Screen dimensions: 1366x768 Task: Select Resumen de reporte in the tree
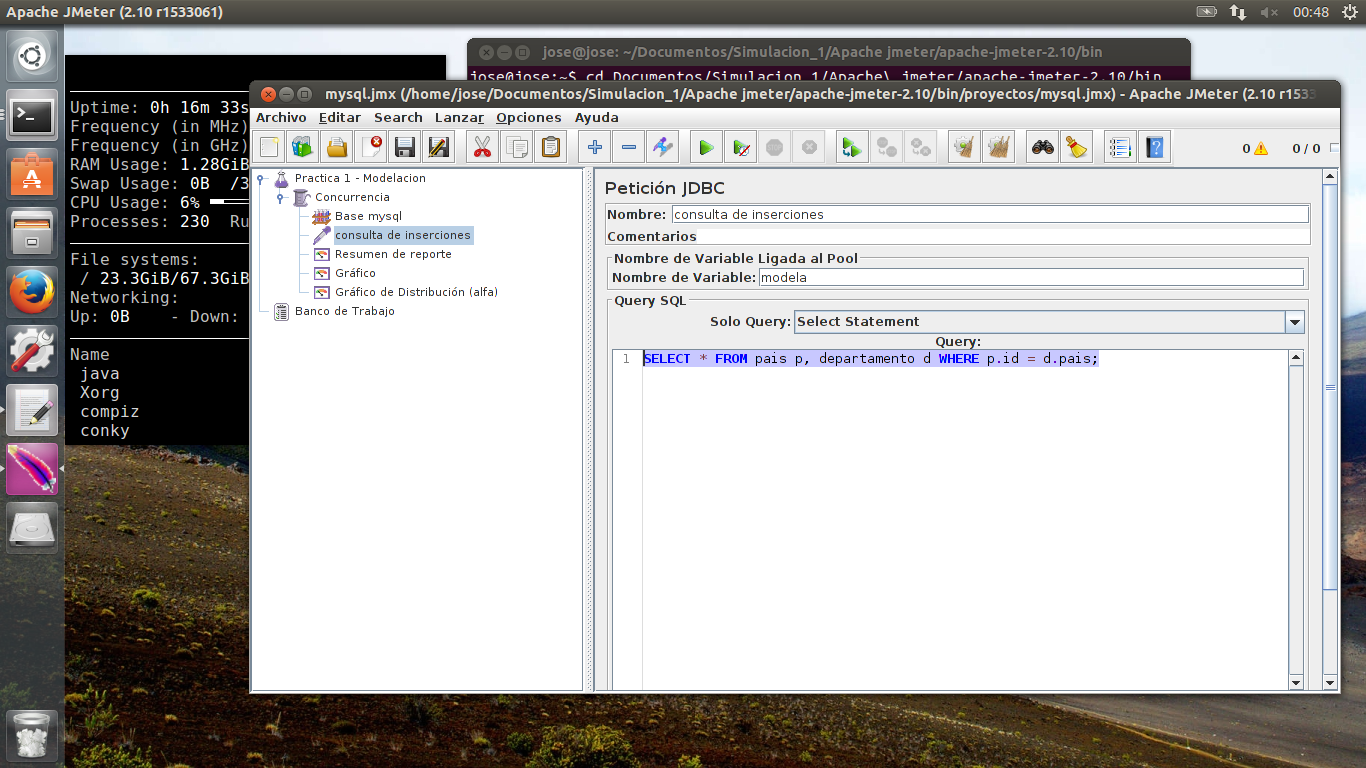392,254
